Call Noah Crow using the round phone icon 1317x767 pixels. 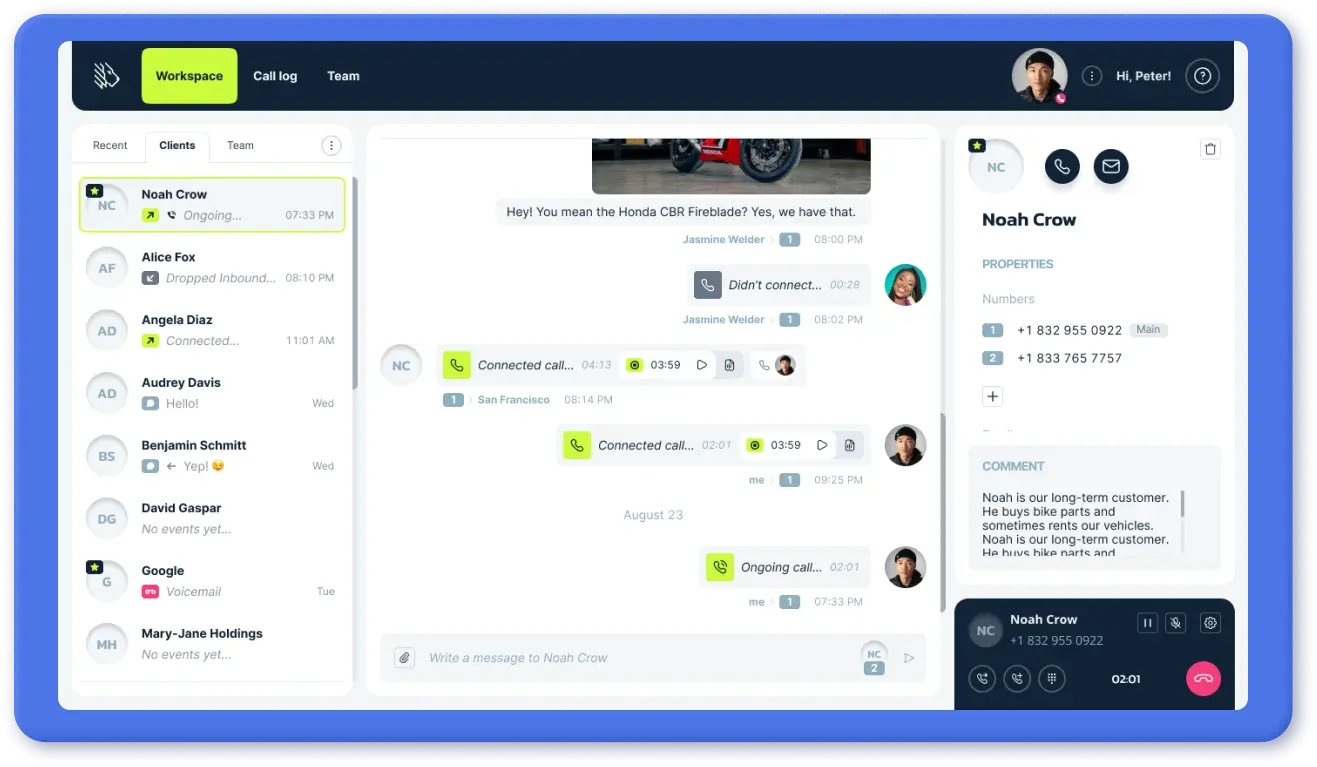(x=1062, y=167)
